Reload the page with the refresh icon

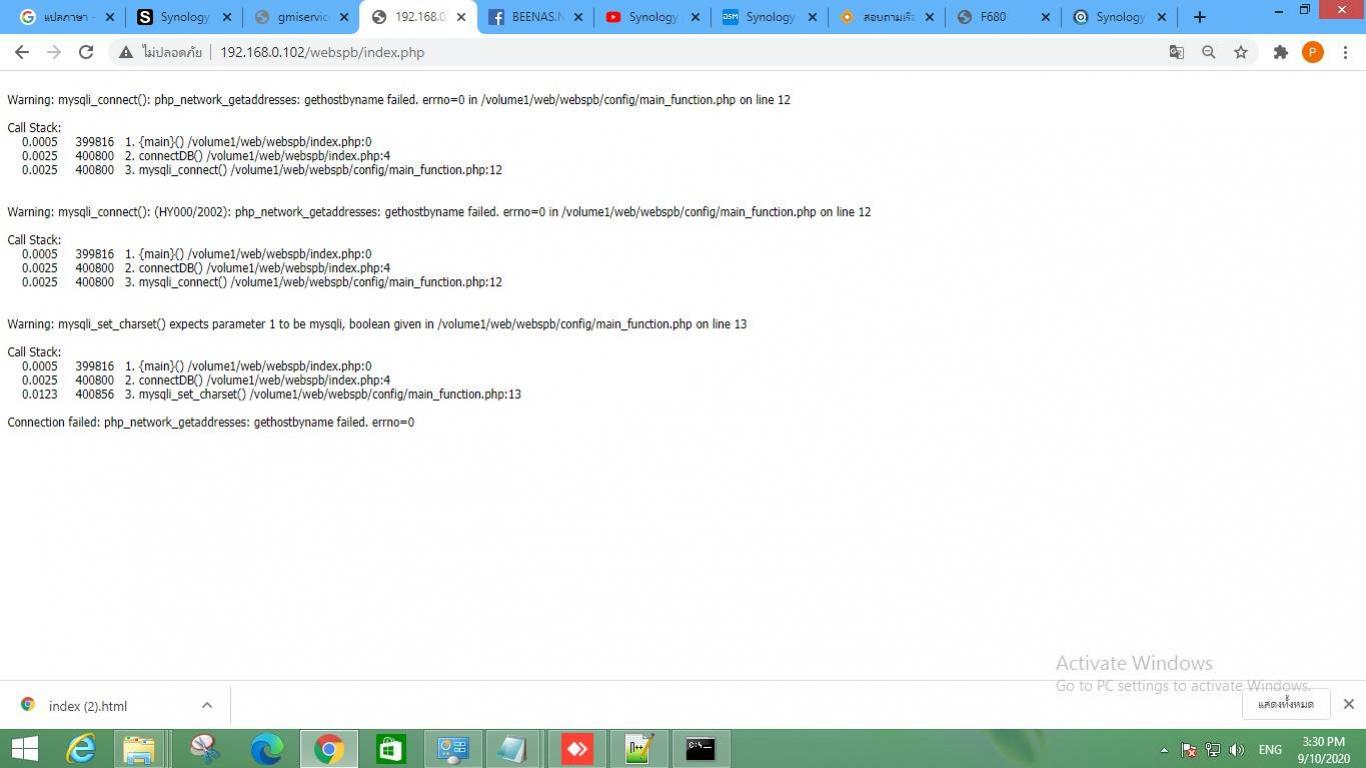tap(86, 52)
